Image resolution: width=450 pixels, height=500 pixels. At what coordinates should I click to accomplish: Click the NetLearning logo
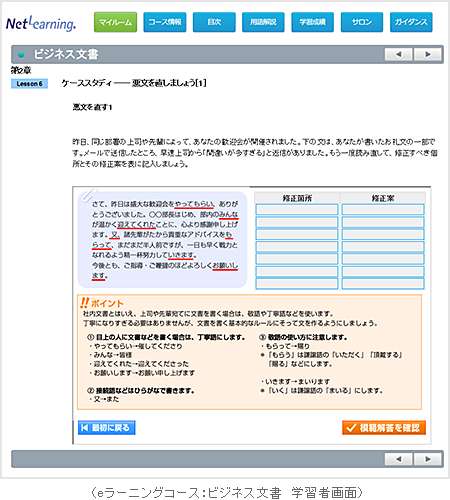(x=41, y=23)
